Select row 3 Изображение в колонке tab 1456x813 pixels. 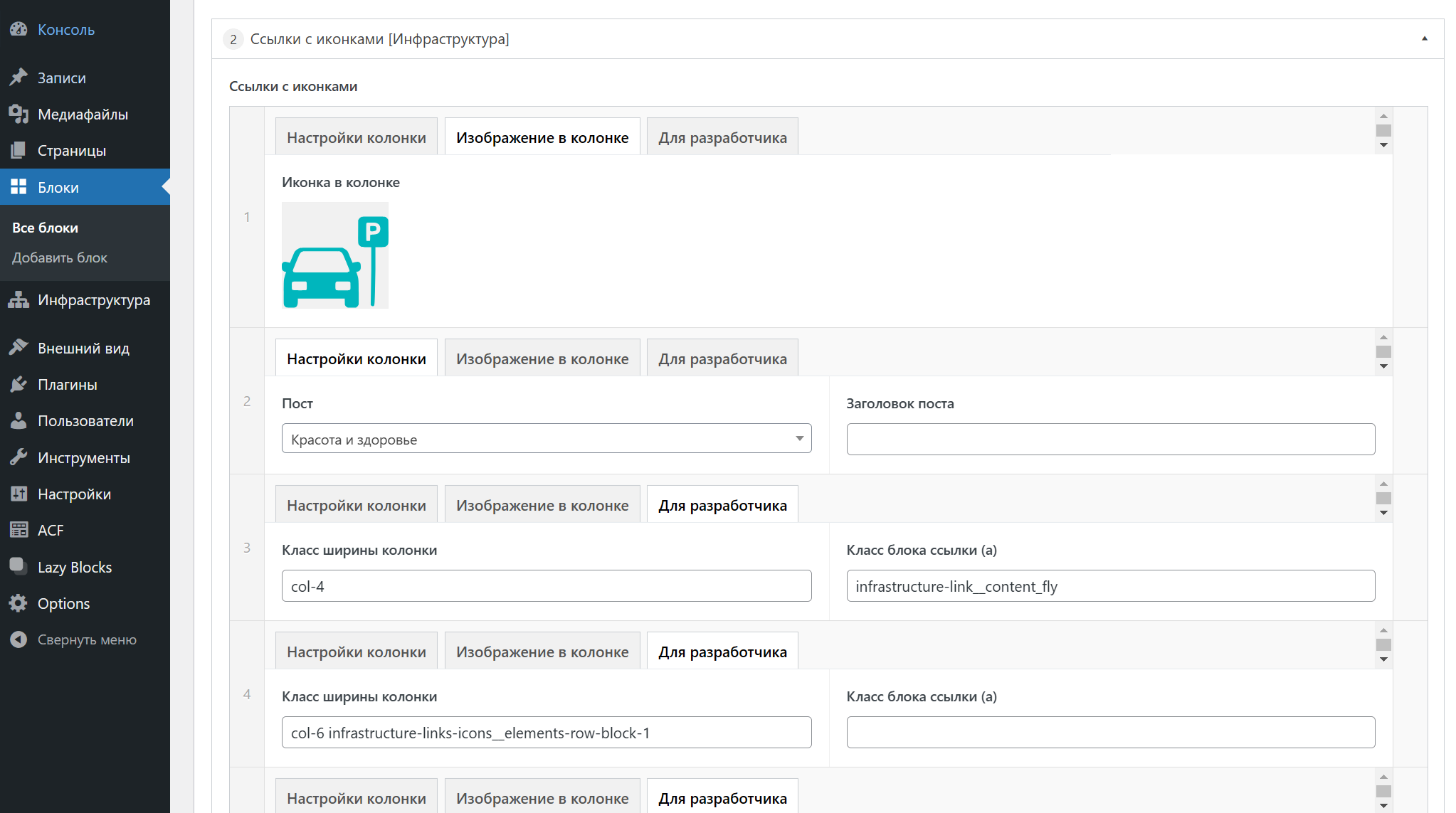(x=542, y=504)
